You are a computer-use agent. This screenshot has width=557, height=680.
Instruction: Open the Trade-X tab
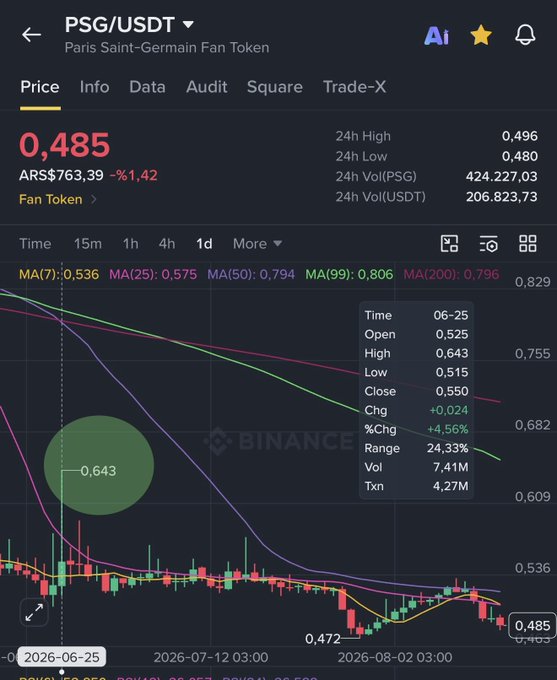coord(354,87)
